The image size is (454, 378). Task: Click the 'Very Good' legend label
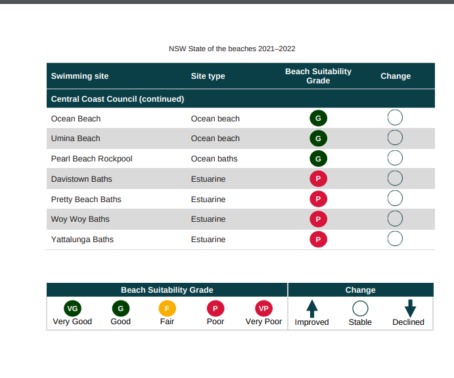click(72, 321)
